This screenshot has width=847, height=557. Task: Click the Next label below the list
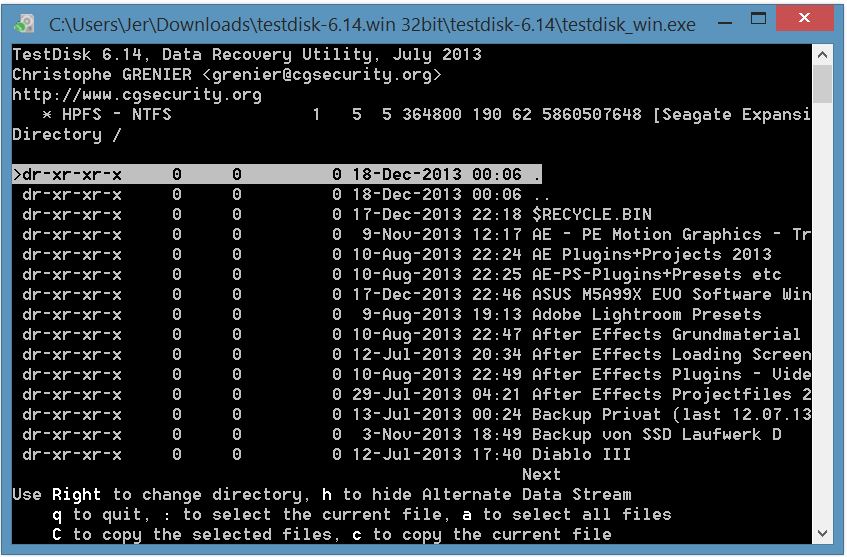point(541,474)
